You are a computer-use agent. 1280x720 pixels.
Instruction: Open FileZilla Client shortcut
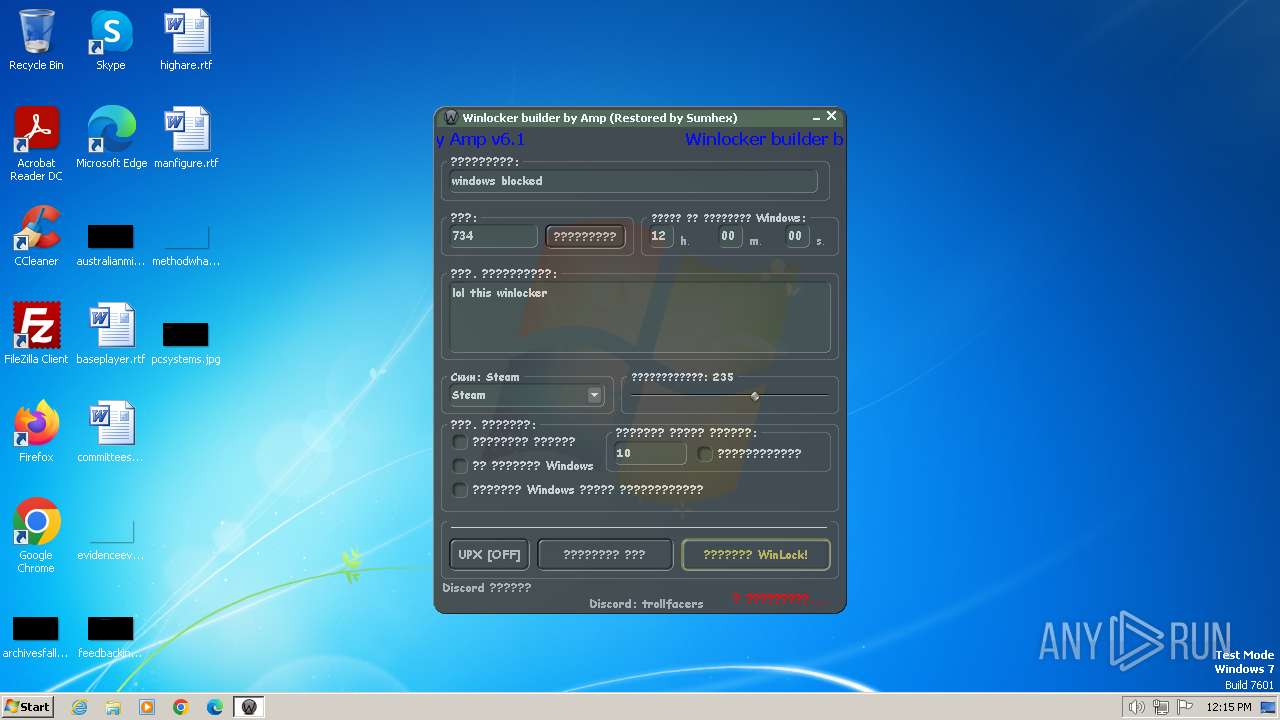(x=36, y=334)
